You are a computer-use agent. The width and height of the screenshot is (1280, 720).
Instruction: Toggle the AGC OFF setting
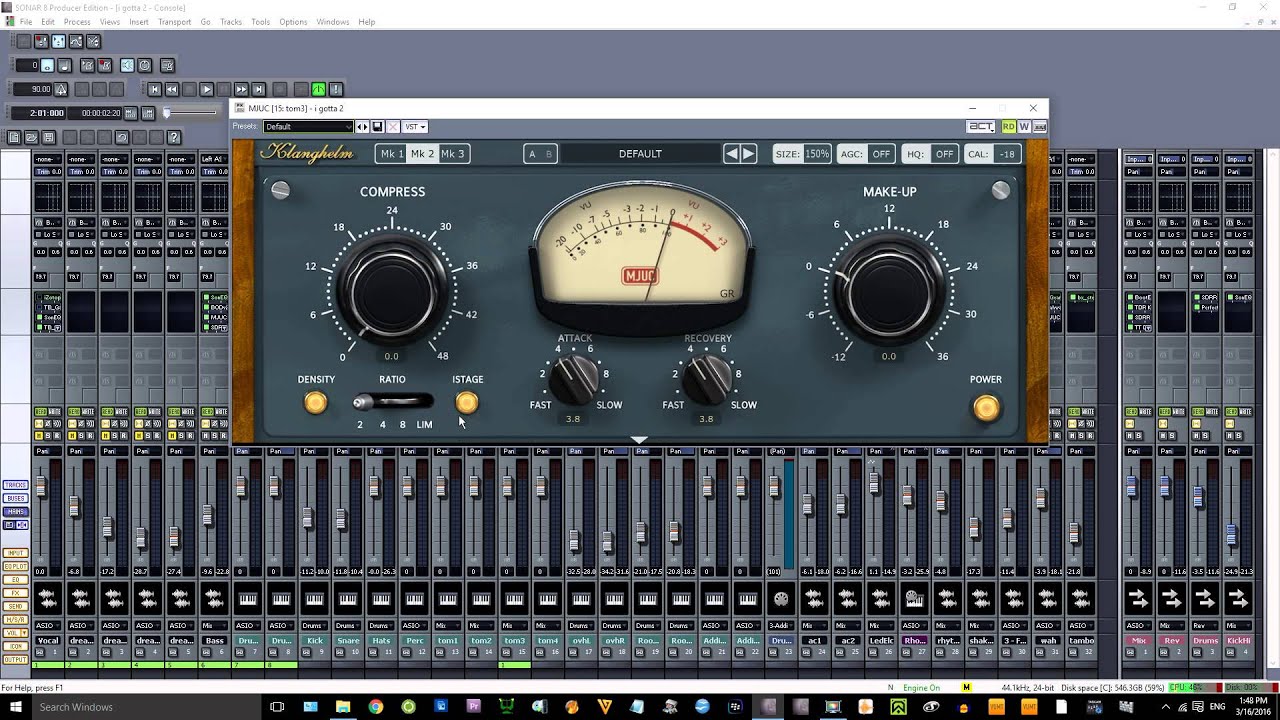tap(866, 154)
